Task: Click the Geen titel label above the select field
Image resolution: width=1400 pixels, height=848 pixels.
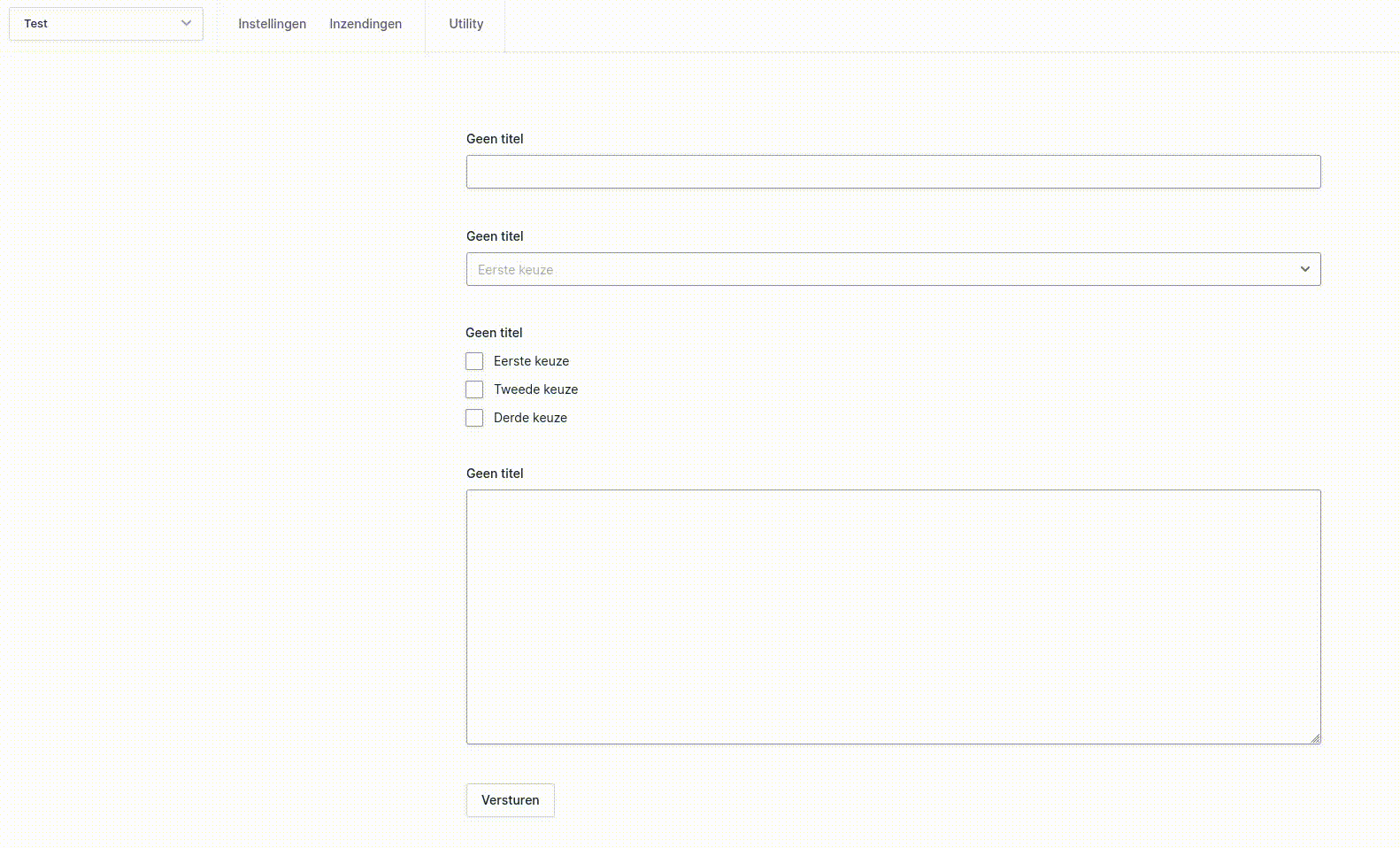Action: [x=495, y=236]
